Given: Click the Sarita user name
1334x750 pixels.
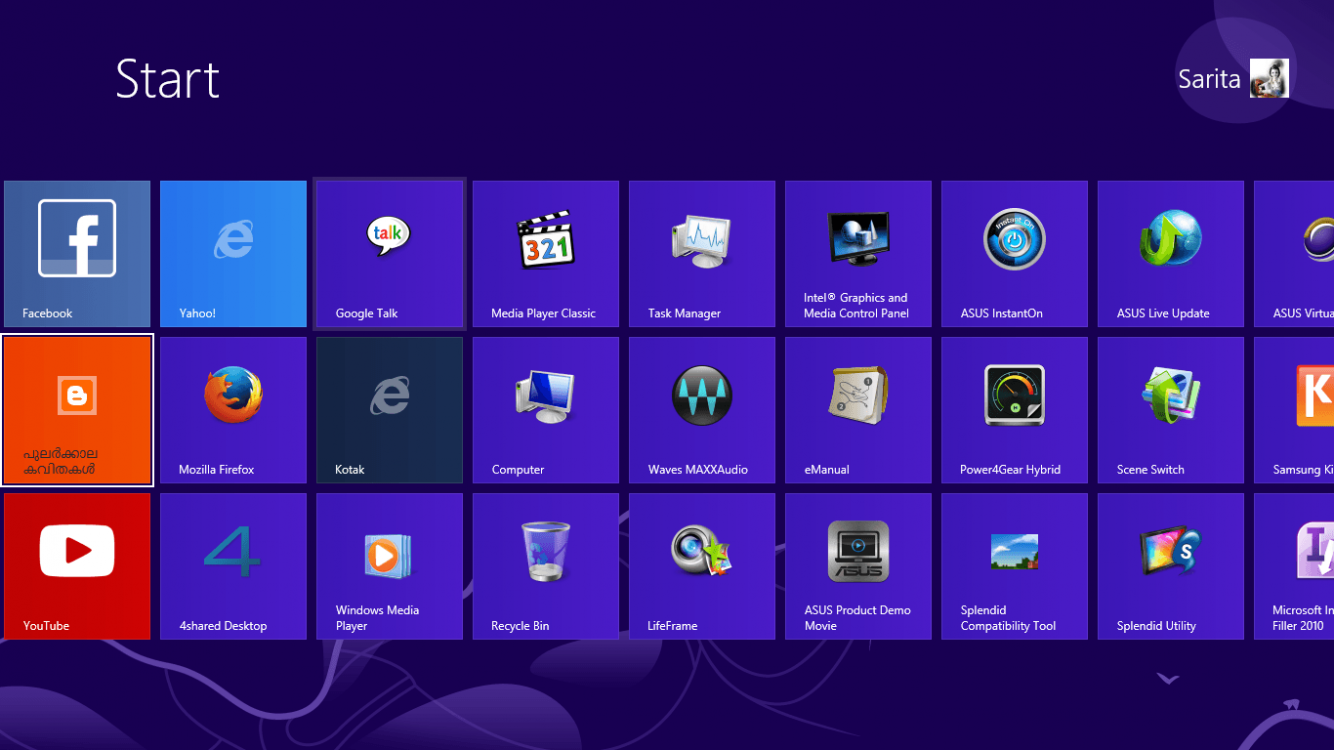Looking at the screenshot, I should (1209, 79).
